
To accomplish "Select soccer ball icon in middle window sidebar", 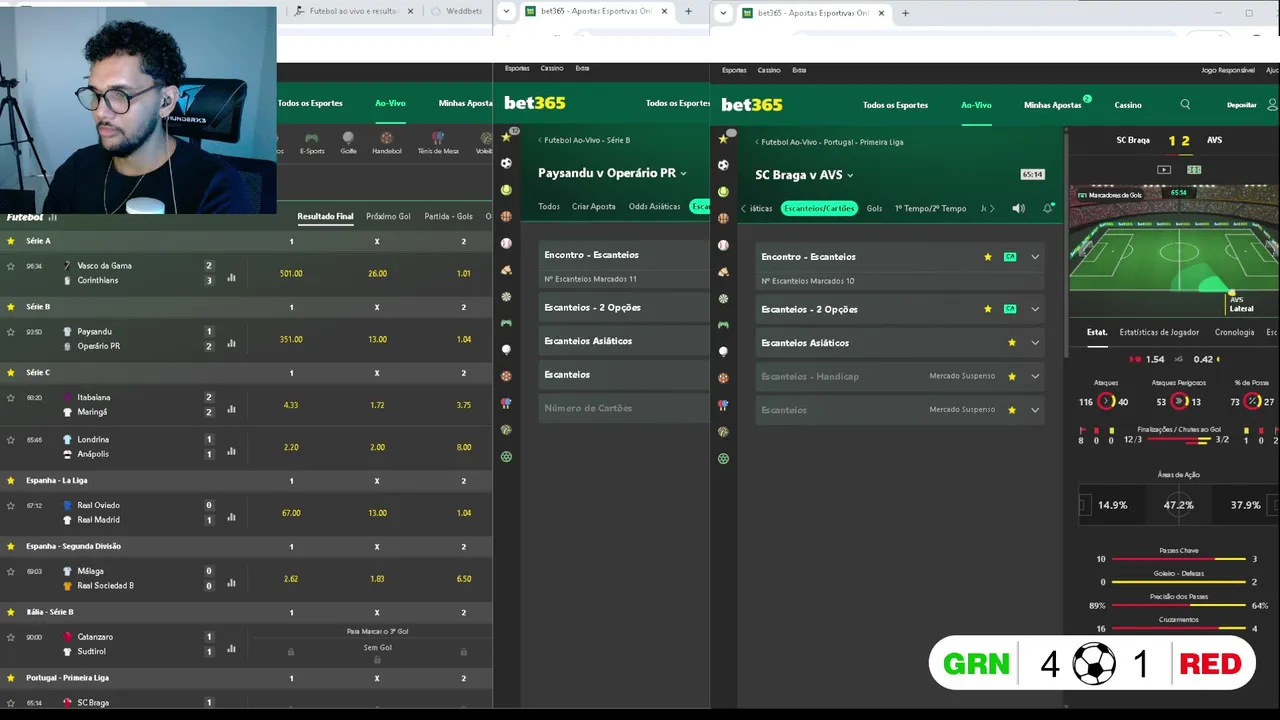I will (x=506, y=163).
